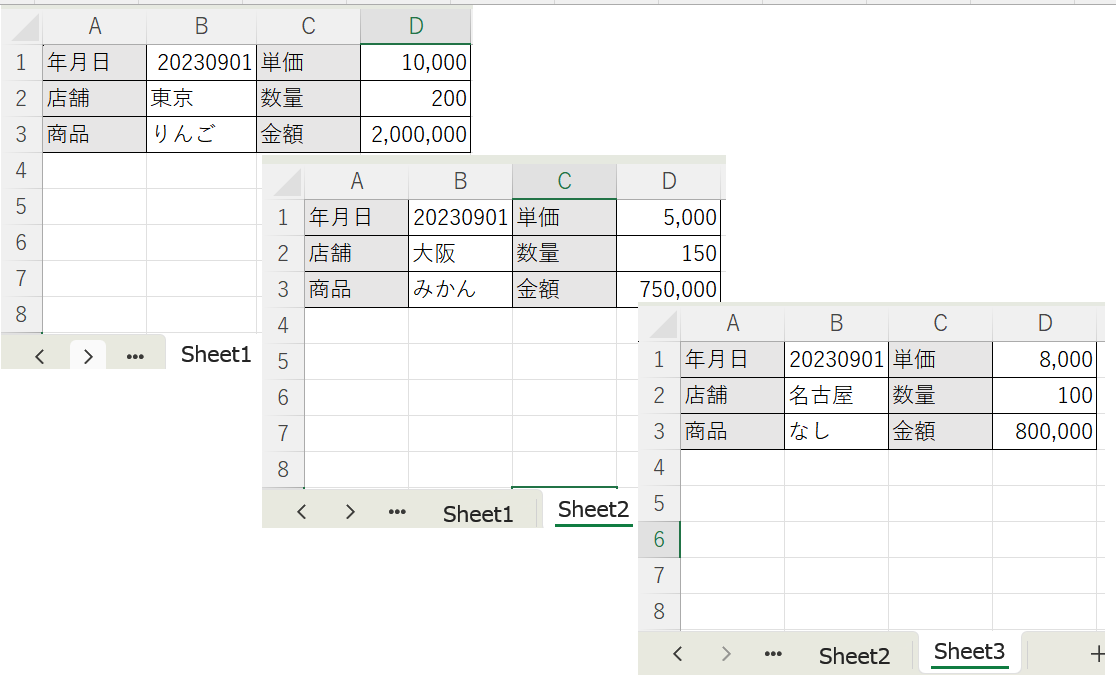Image resolution: width=1116 pixels, height=682 pixels.
Task: Click the 年月日 label in the first window
Action: (x=95, y=63)
